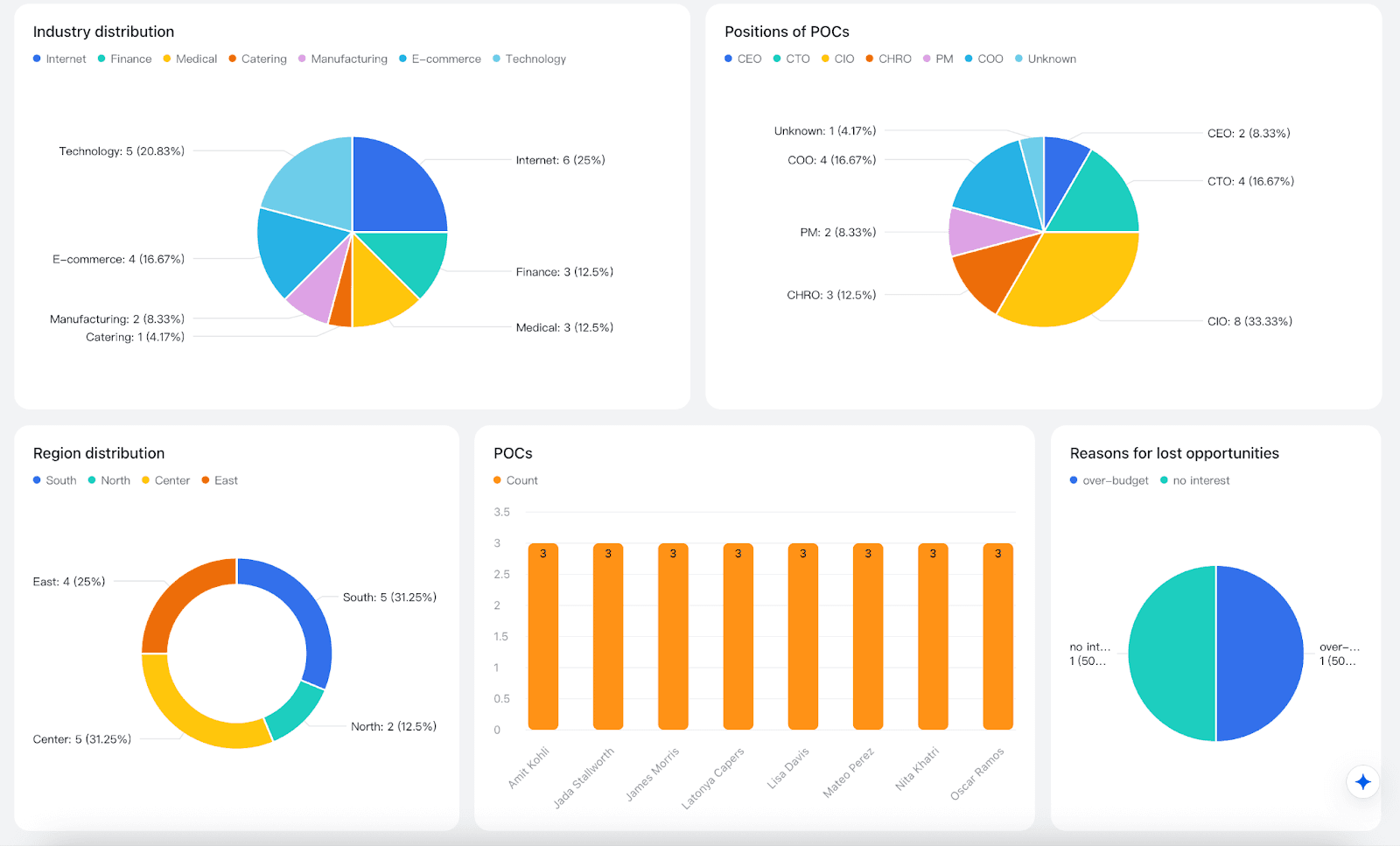Toggle CIO legend item
Screen dimensions: 1400x846
point(837,59)
